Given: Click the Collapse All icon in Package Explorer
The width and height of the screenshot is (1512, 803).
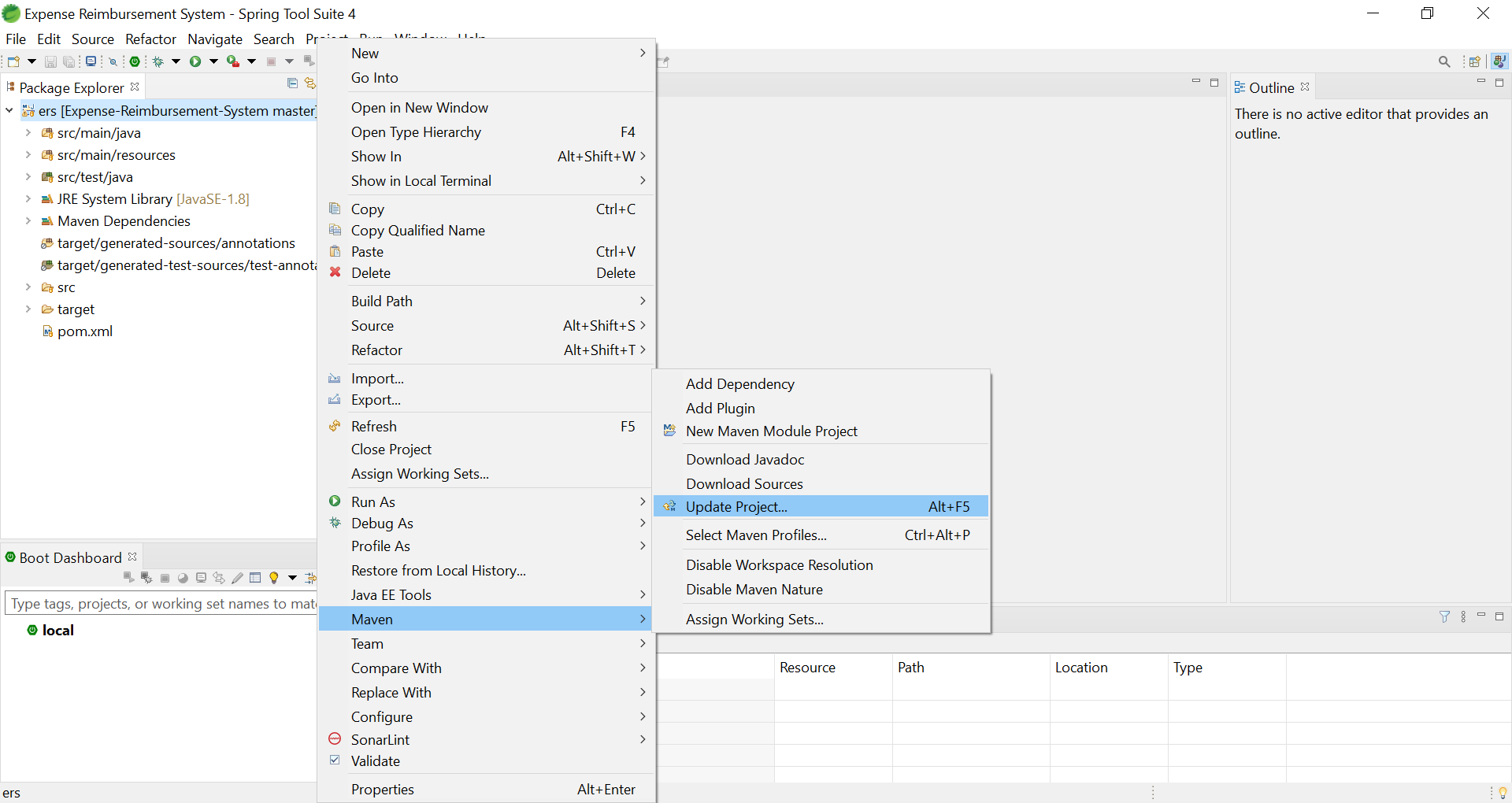Looking at the screenshot, I should (x=293, y=83).
